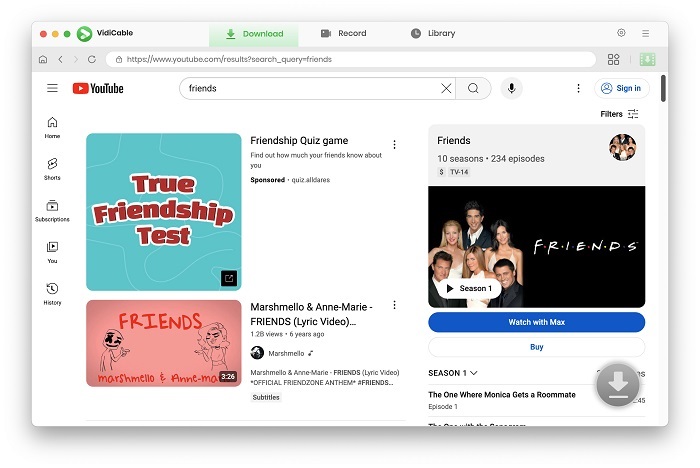700x468 pixels.
Task: Click the 1.2B views text
Action: pyautogui.click(x=267, y=334)
